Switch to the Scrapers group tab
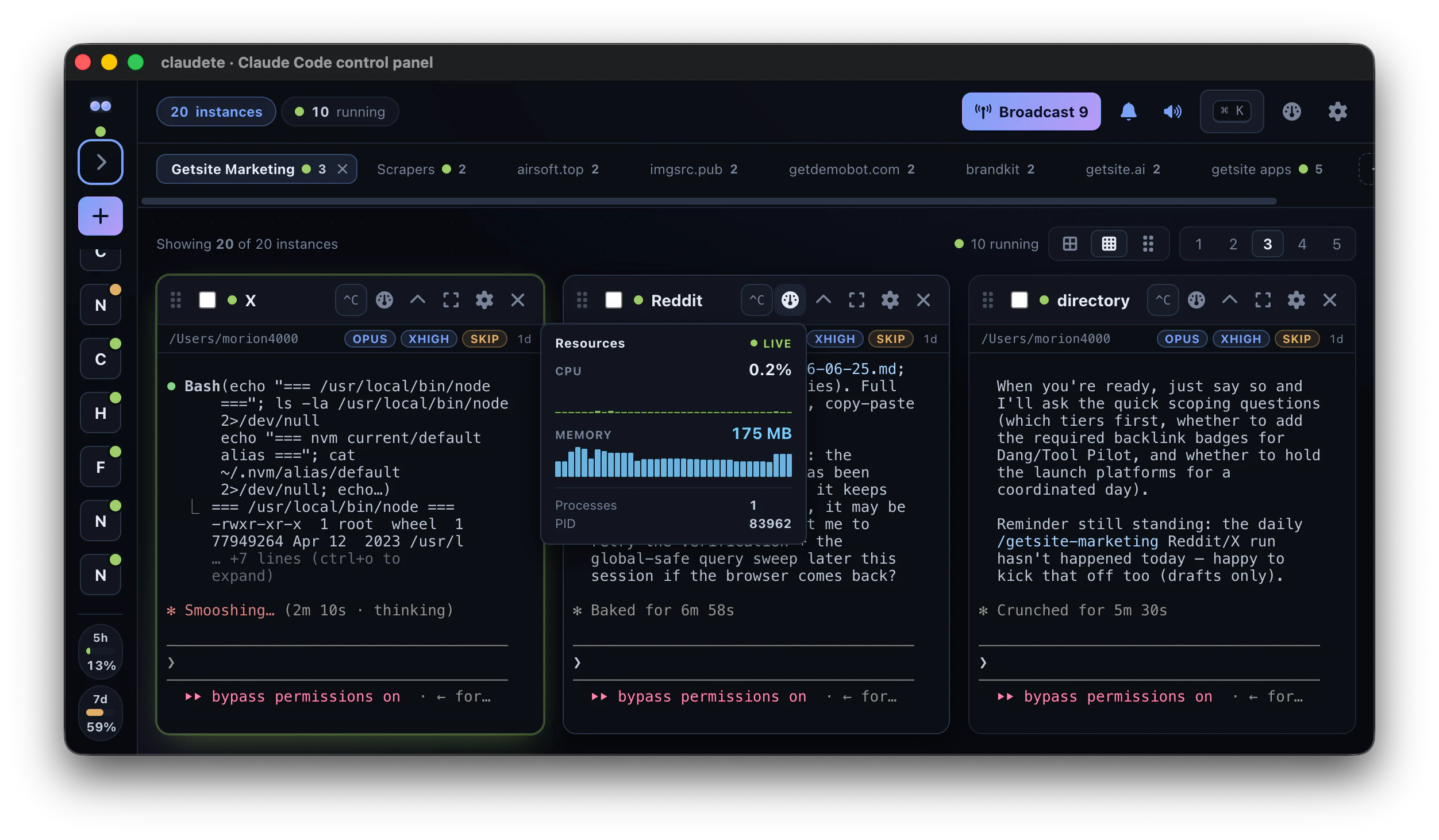The height and width of the screenshot is (840, 1439). [421, 169]
